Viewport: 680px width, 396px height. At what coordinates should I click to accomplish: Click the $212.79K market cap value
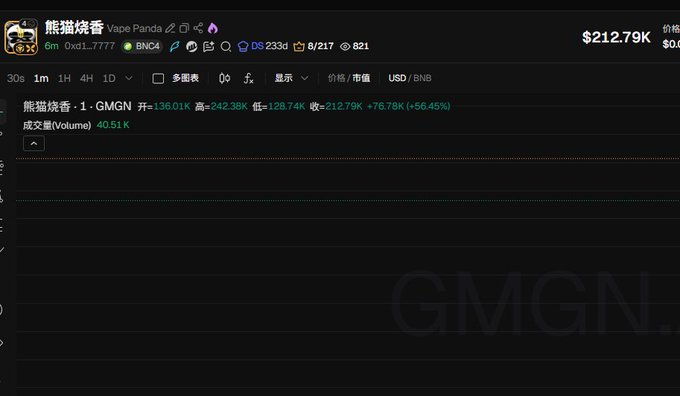[x=616, y=37]
